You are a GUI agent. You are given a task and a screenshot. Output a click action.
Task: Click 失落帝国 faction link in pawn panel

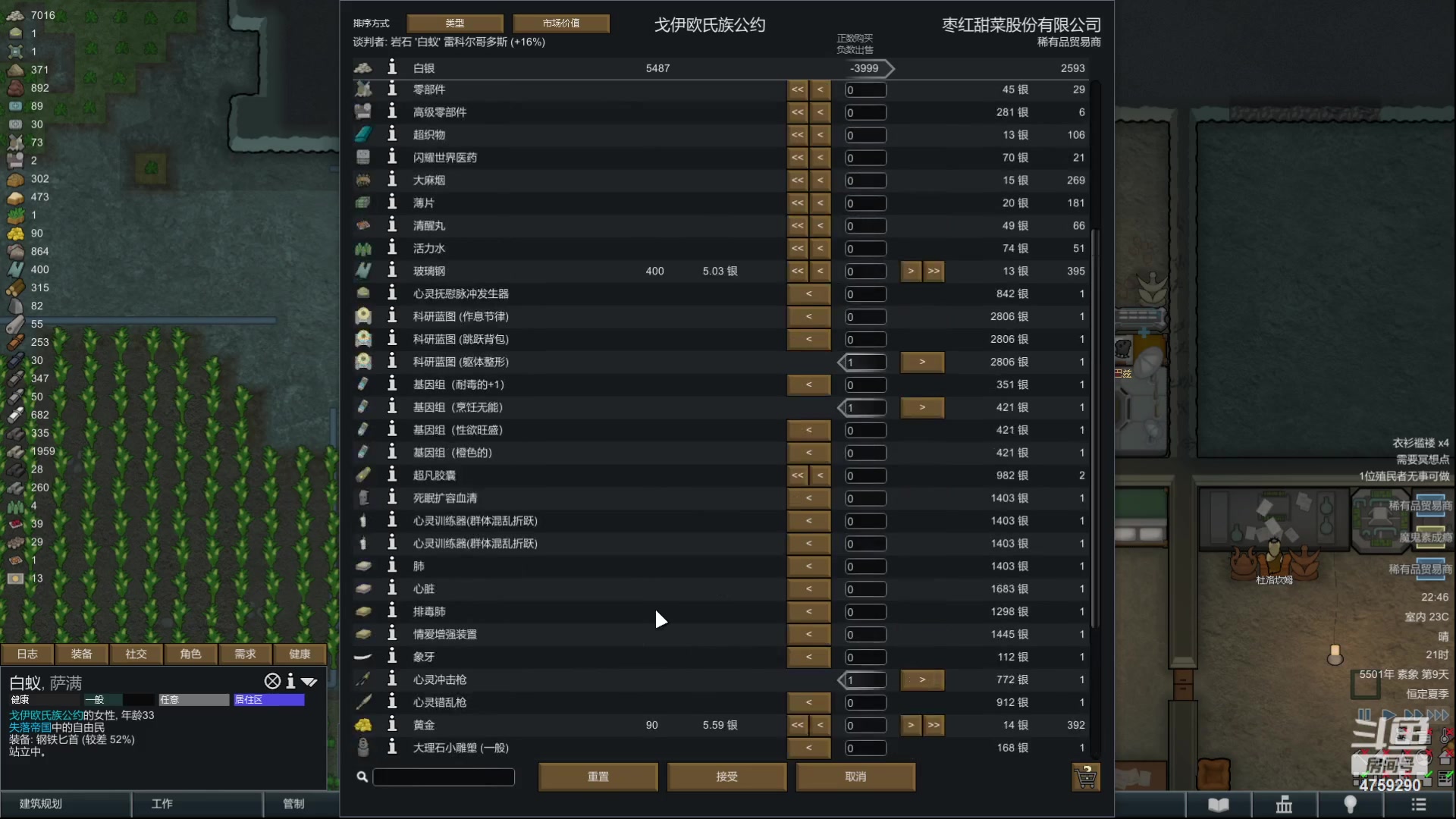coord(30,727)
